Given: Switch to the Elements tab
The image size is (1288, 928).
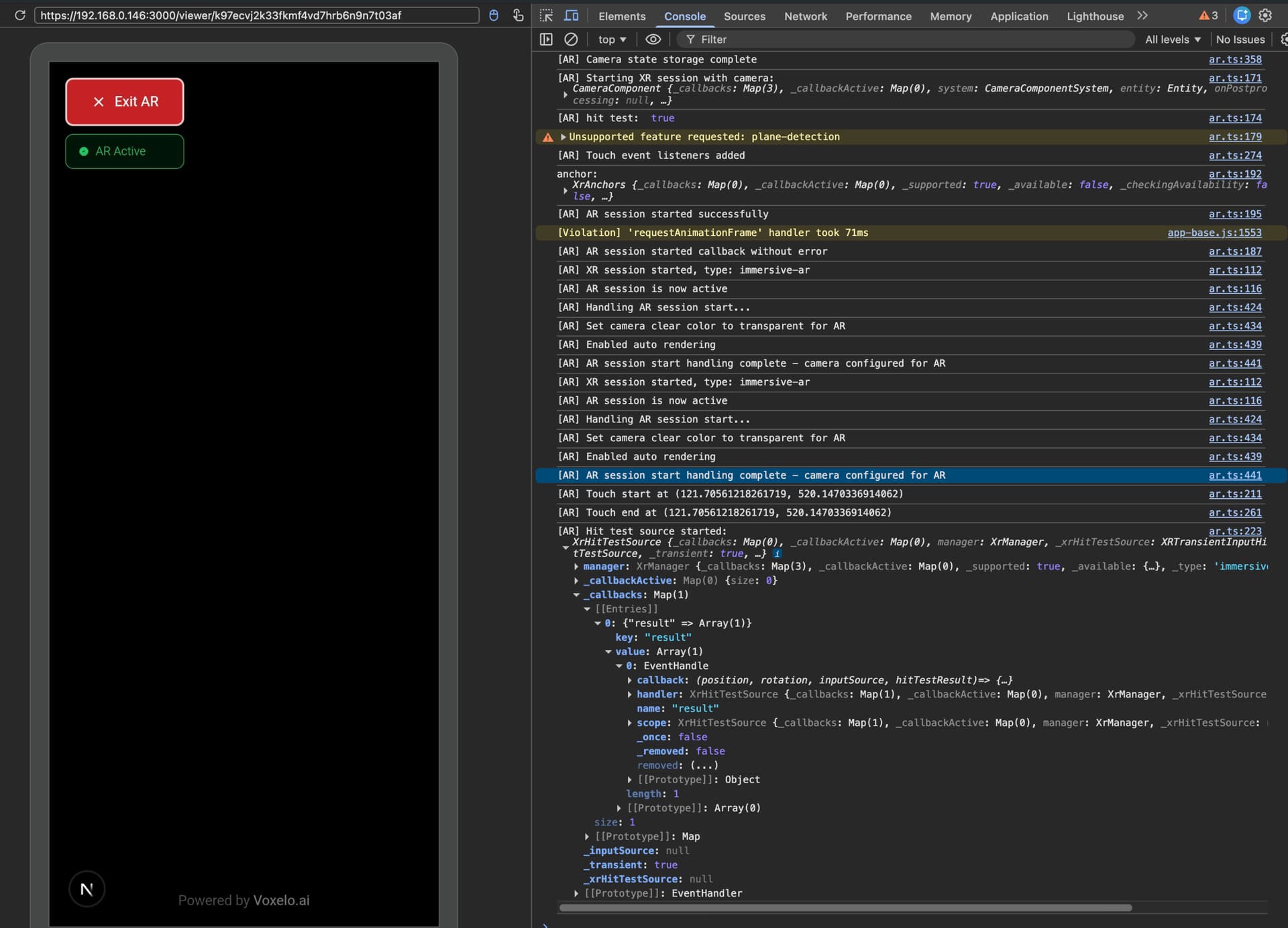Looking at the screenshot, I should point(621,16).
